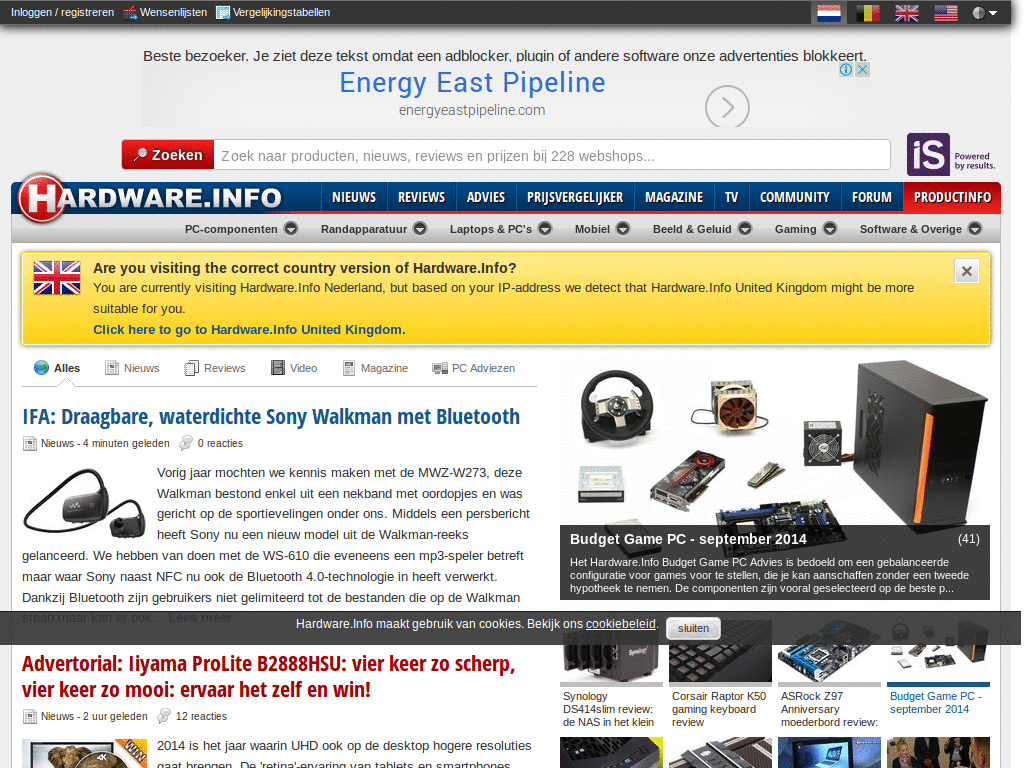Expand the Mobiel dropdown arrow

coord(623,229)
